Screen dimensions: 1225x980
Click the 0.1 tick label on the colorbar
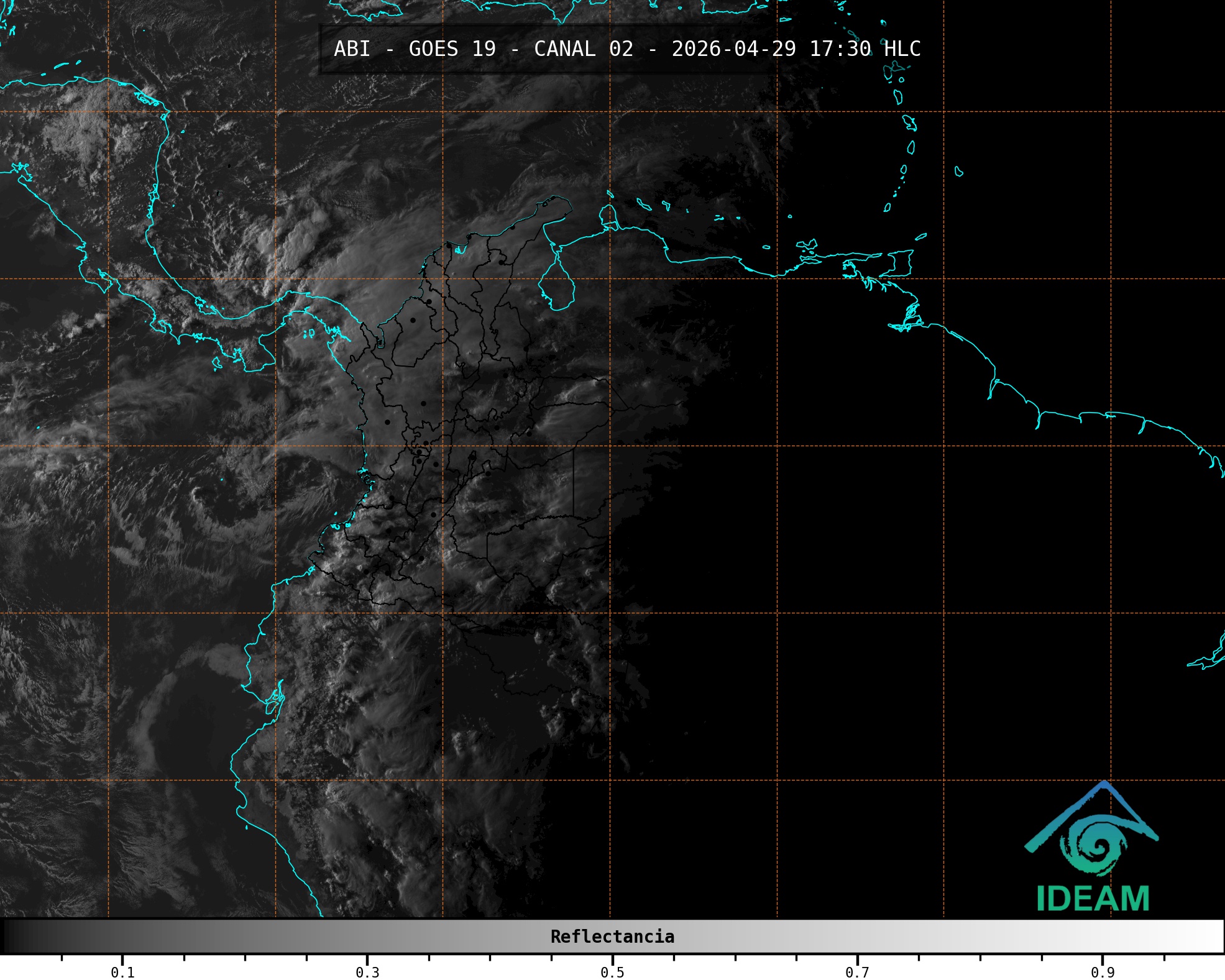pyautogui.click(x=122, y=973)
